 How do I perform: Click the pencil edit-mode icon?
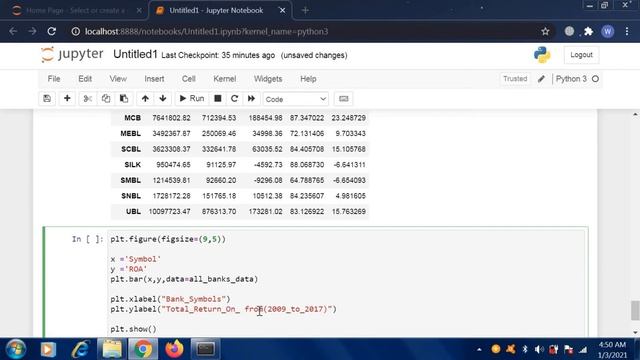pos(541,79)
